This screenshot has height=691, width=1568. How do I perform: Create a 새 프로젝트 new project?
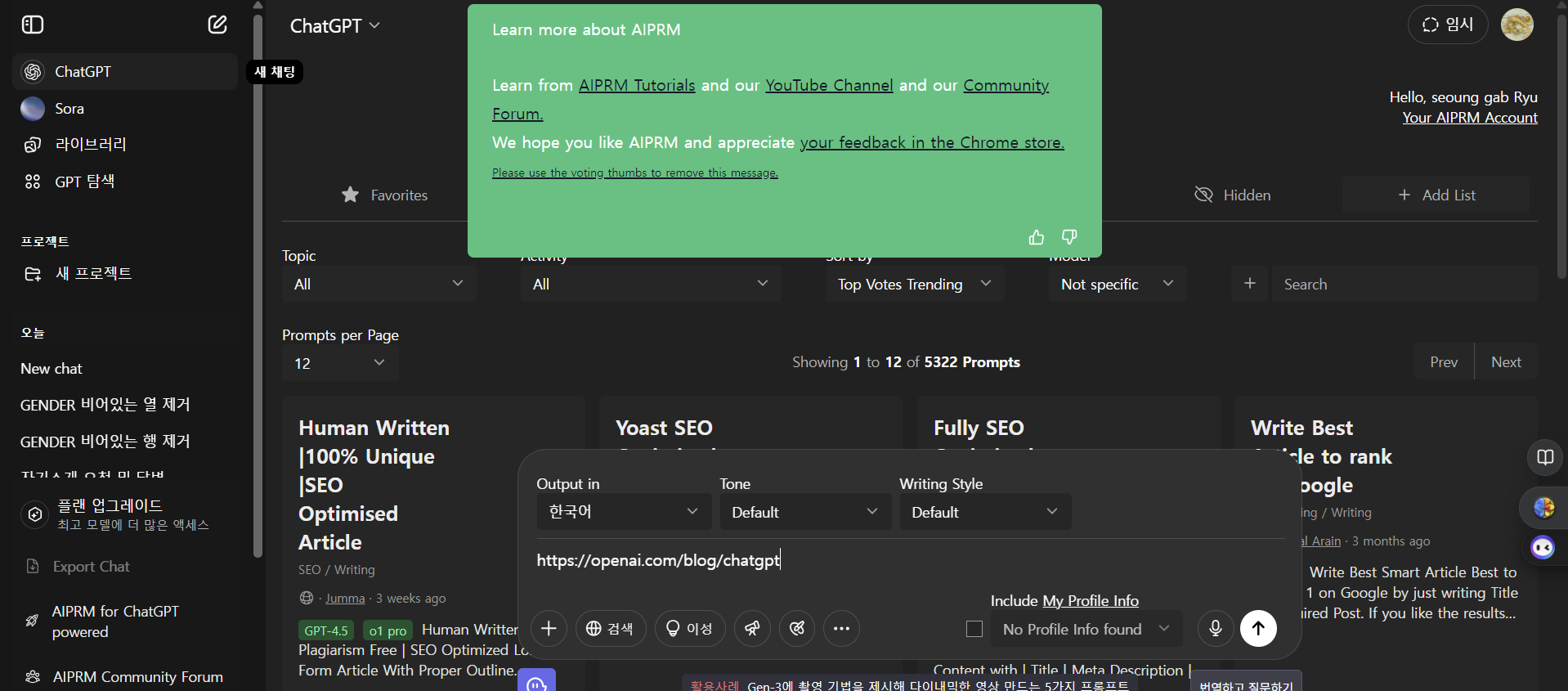pos(125,274)
